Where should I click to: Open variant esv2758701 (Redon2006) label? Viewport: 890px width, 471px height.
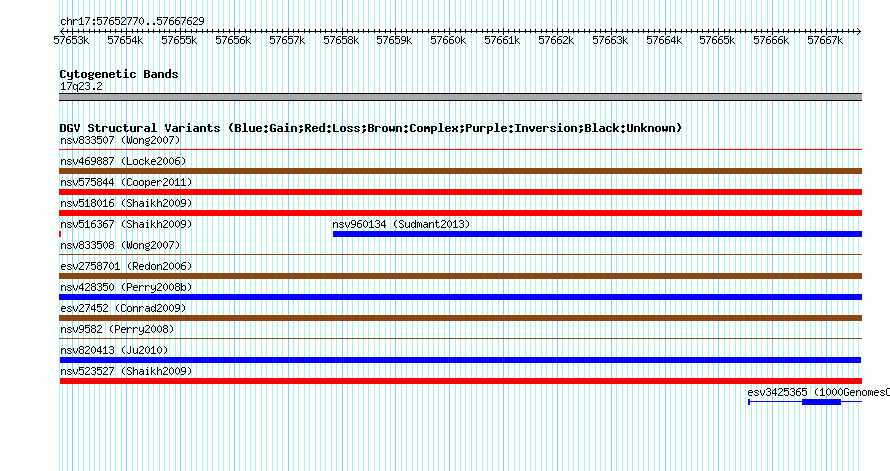click(126, 266)
